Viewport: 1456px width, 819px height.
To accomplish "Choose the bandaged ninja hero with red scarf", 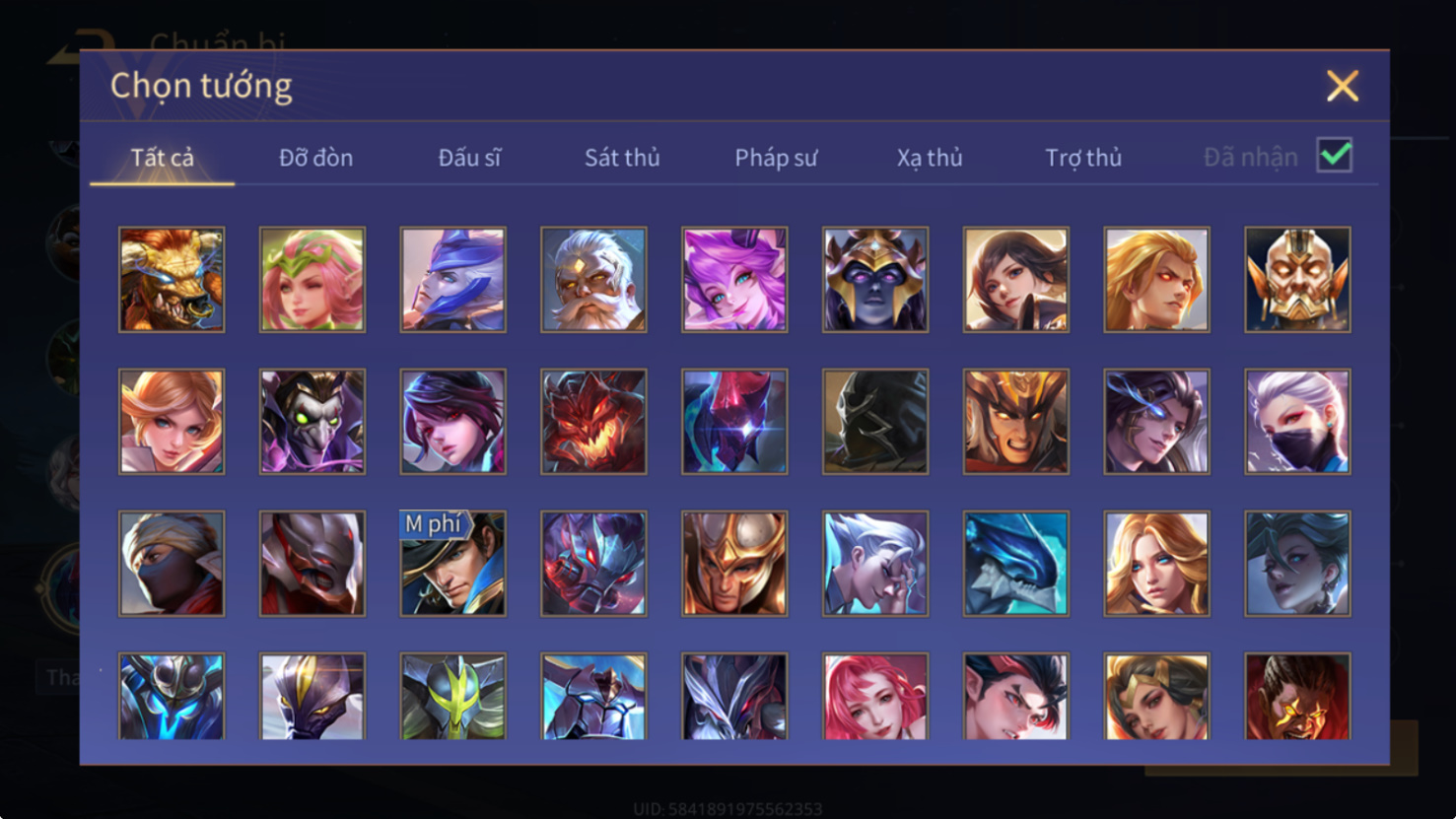I will [172, 564].
